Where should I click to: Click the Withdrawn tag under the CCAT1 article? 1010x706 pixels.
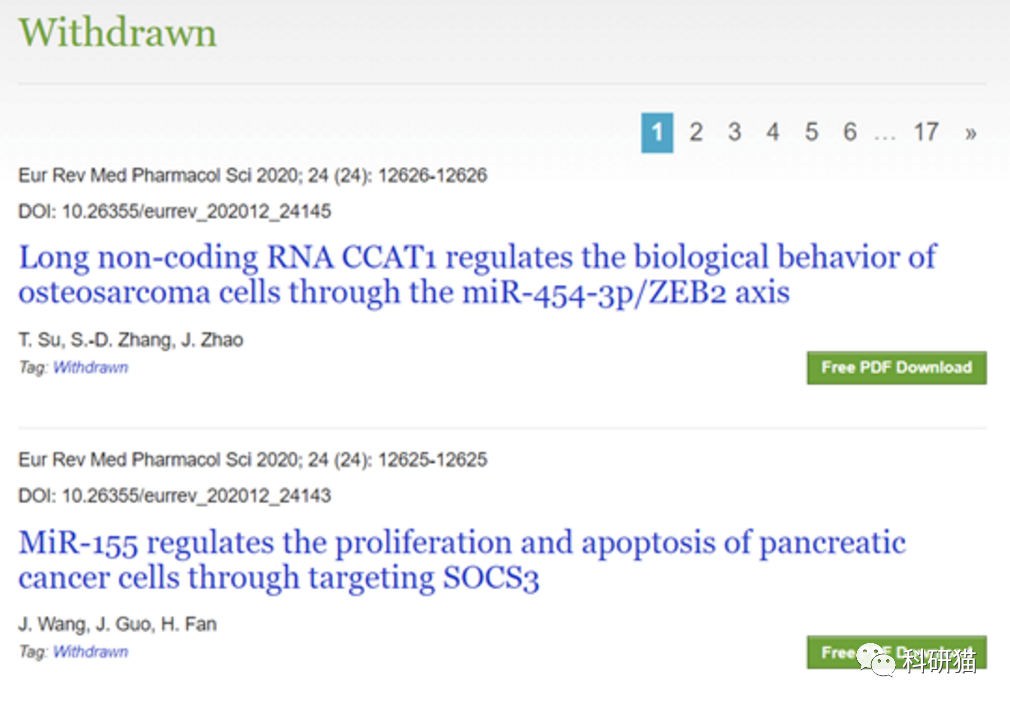pos(90,367)
